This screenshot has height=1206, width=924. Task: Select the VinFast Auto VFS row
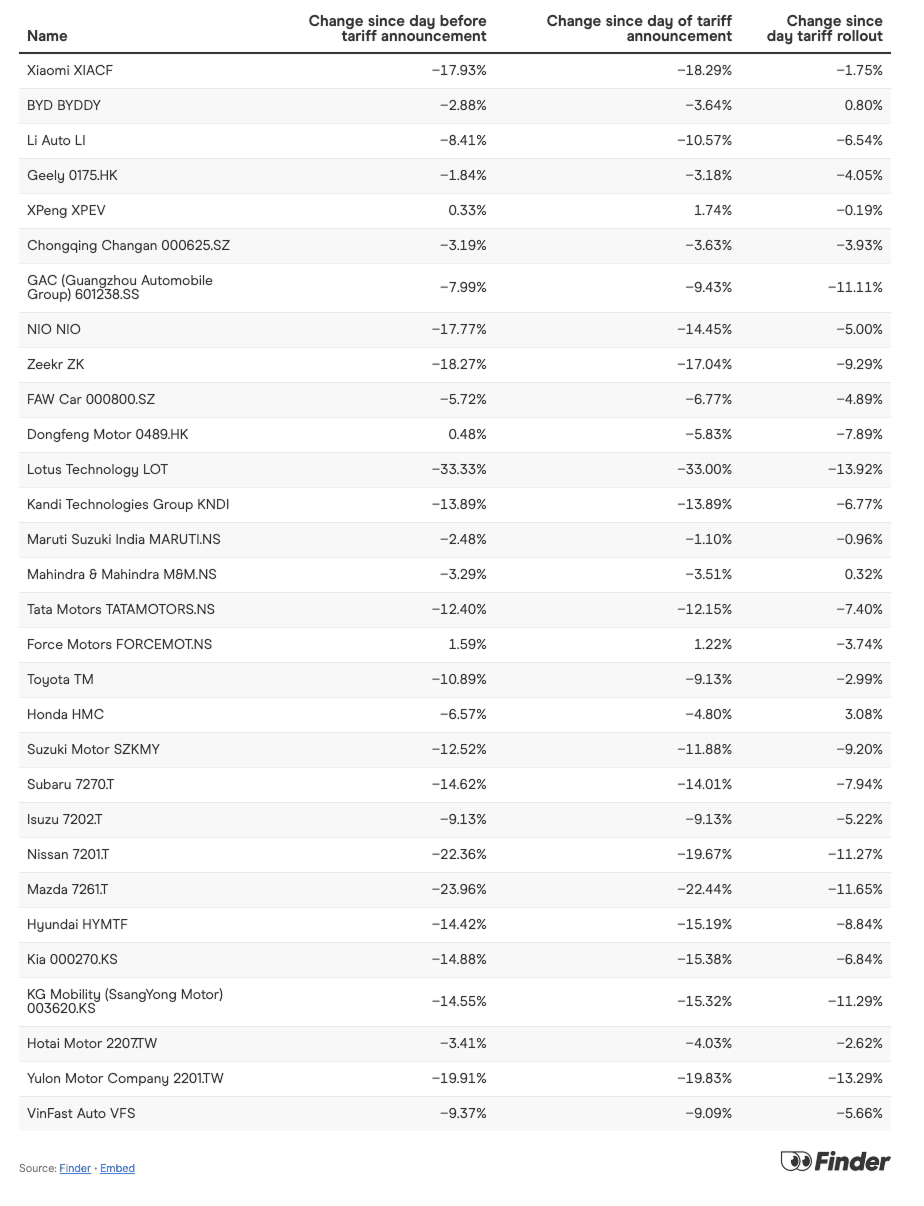click(81, 1113)
